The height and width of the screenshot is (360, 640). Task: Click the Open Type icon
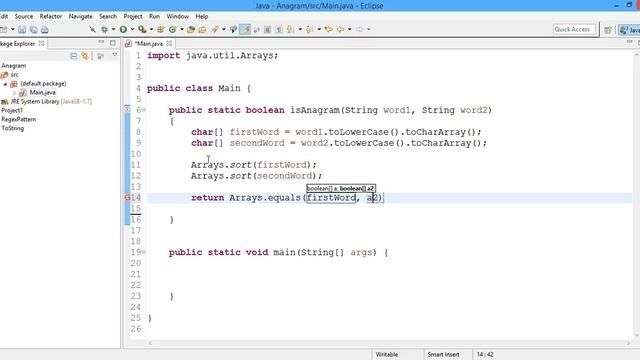click(191, 29)
